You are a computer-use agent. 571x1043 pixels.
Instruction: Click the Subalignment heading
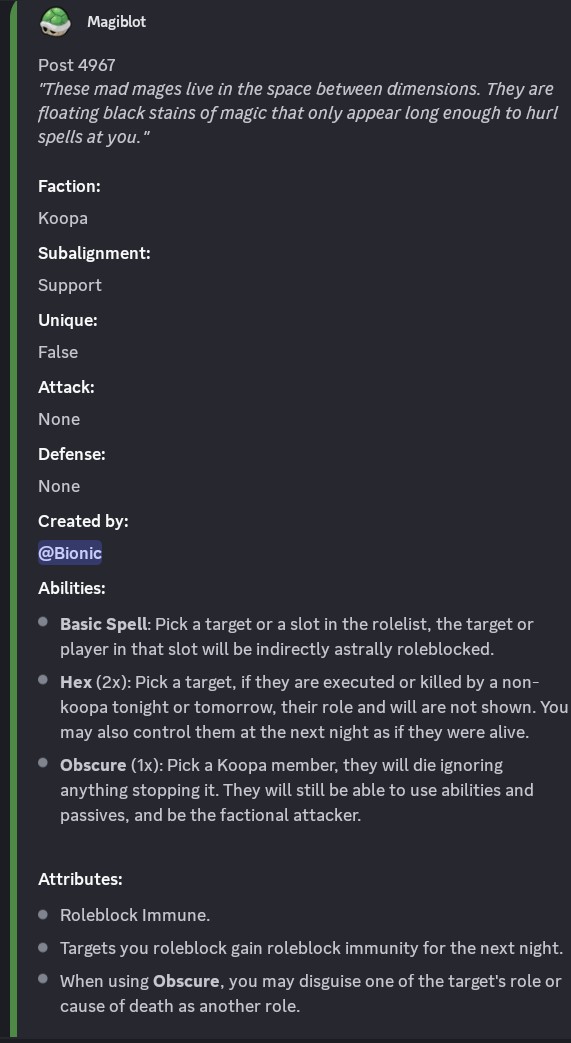(94, 253)
